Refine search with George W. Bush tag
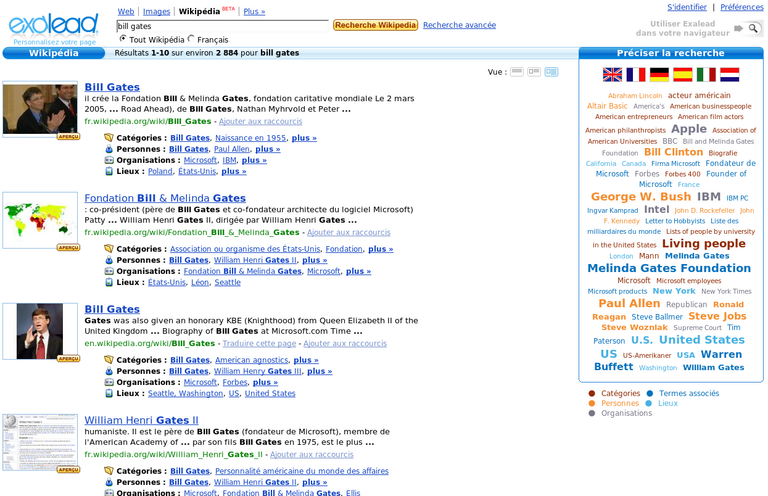Viewport: 768px width, 496px height. pos(641,197)
